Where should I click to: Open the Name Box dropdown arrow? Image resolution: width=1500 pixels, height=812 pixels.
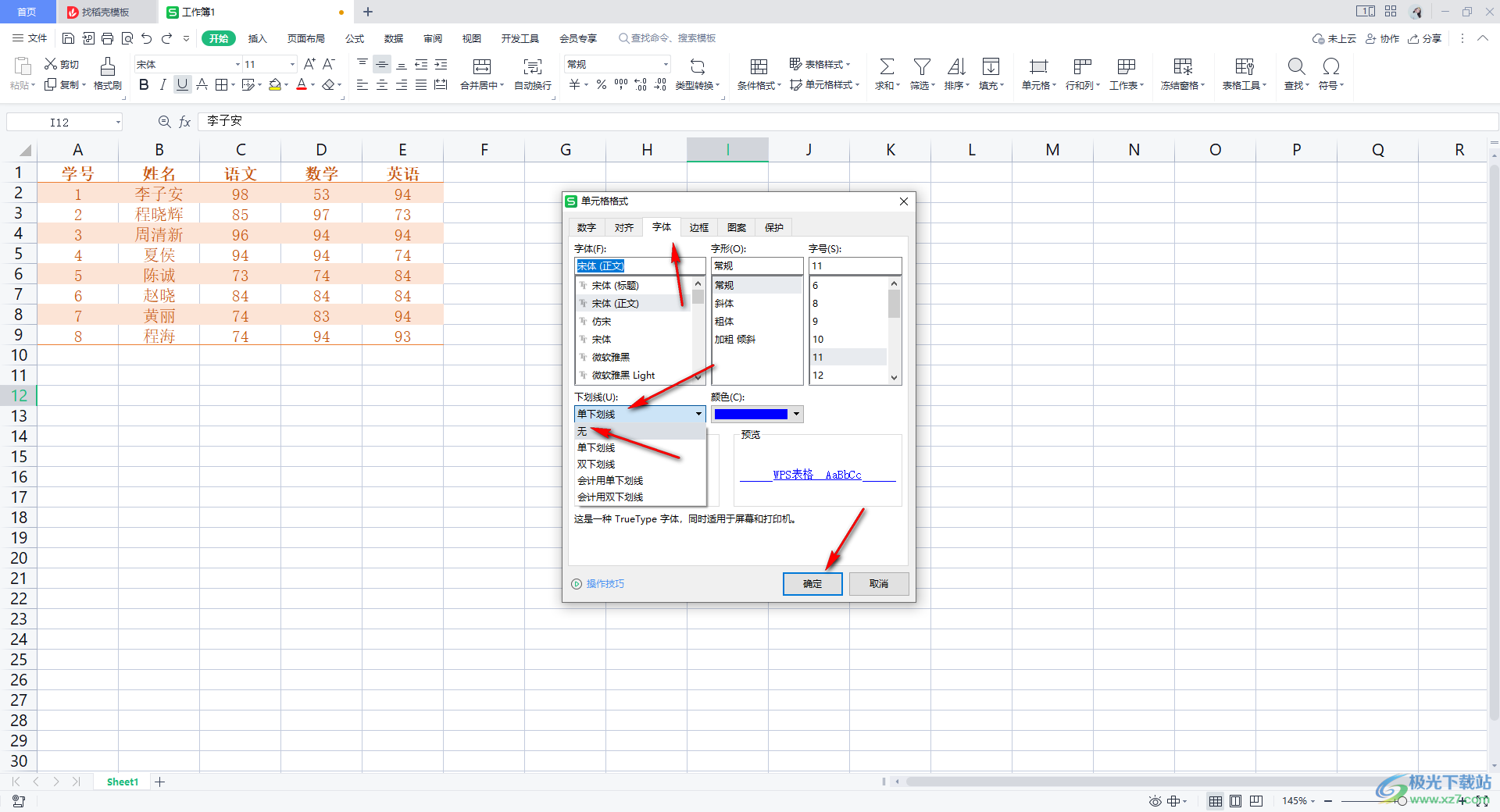tap(118, 122)
